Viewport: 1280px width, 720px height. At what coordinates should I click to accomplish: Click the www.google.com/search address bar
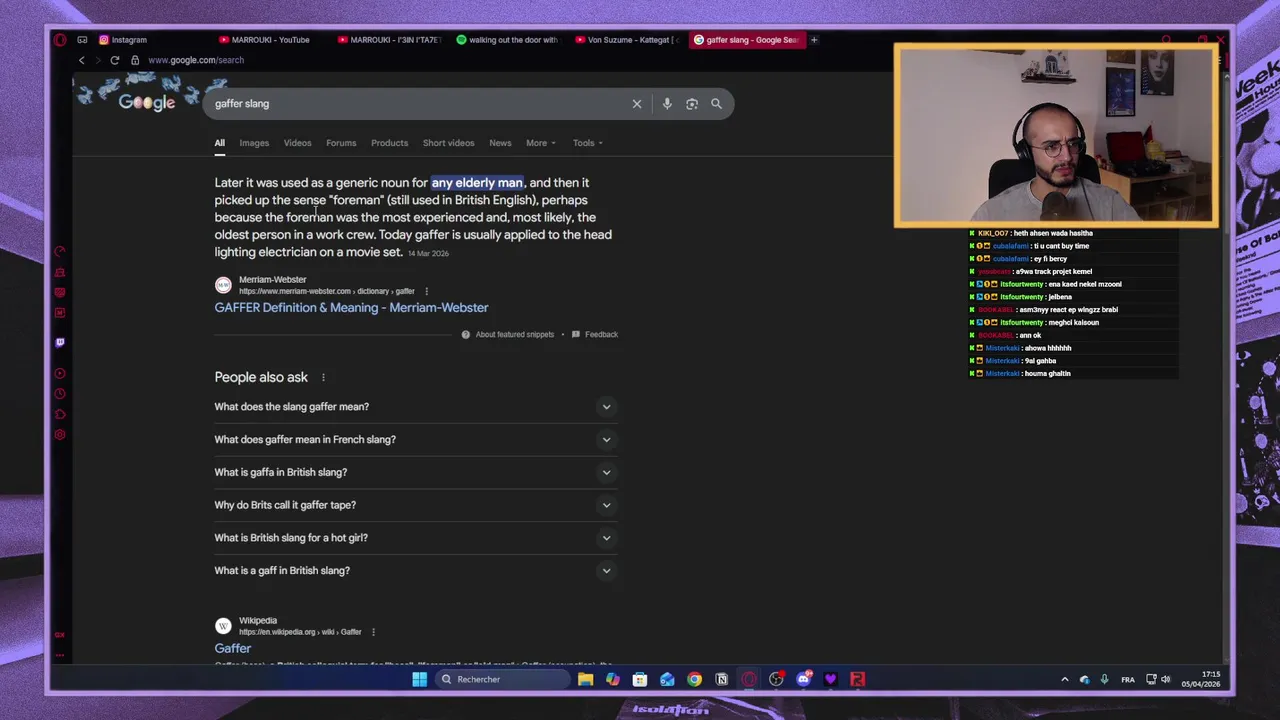pyautogui.click(x=196, y=60)
